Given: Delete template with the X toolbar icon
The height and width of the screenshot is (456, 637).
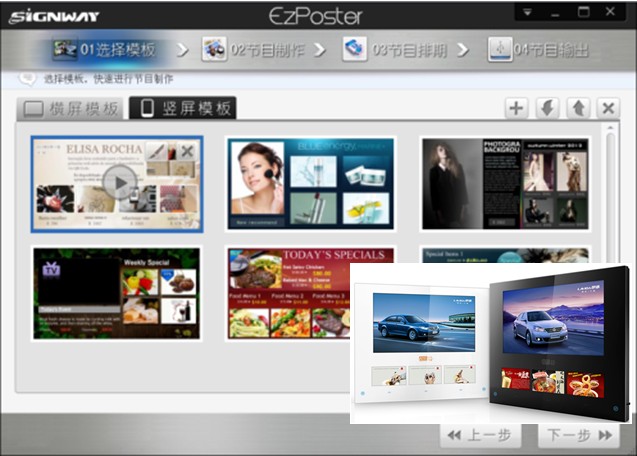Looking at the screenshot, I should (x=608, y=108).
